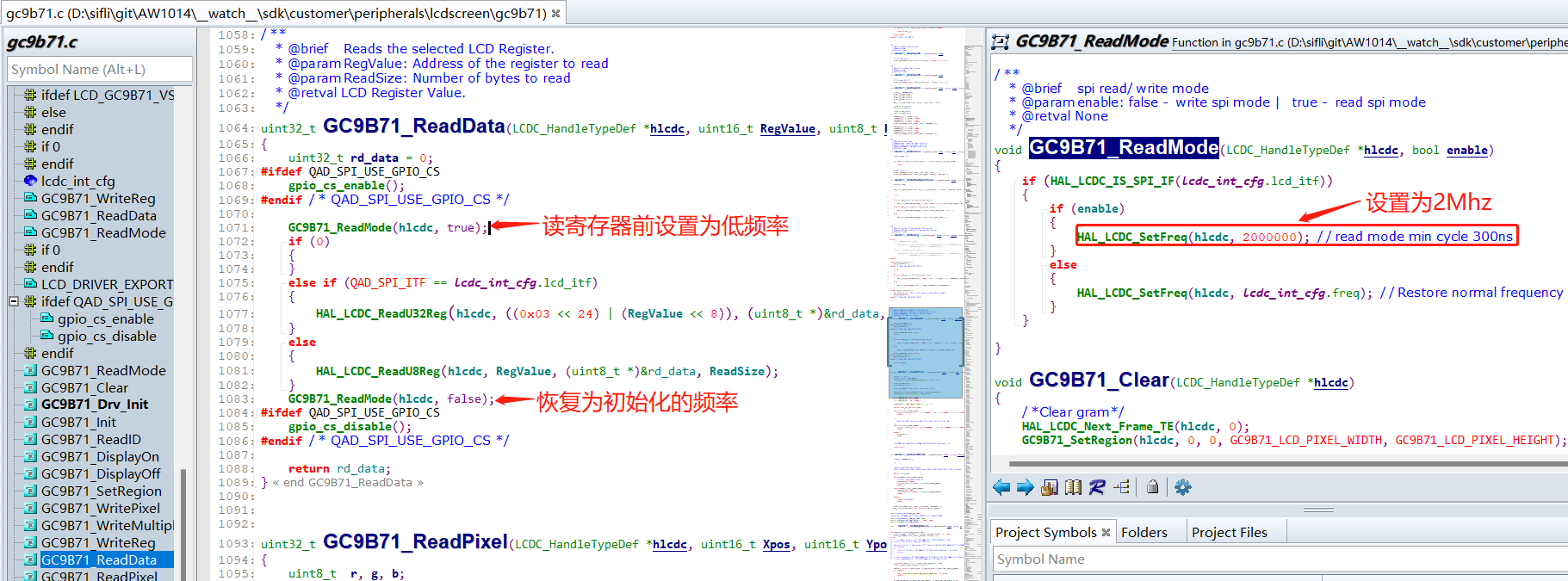Click the GC9B71_Clear function name in context window
The image size is (1568, 581).
click(1099, 380)
